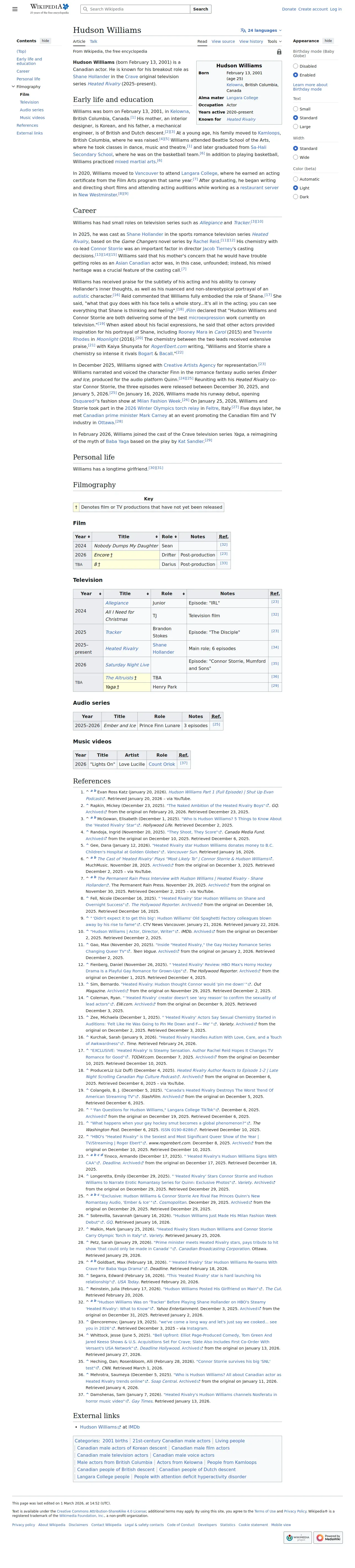Click the Donate link
The image size is (355, 1568).
coord(289,9)
